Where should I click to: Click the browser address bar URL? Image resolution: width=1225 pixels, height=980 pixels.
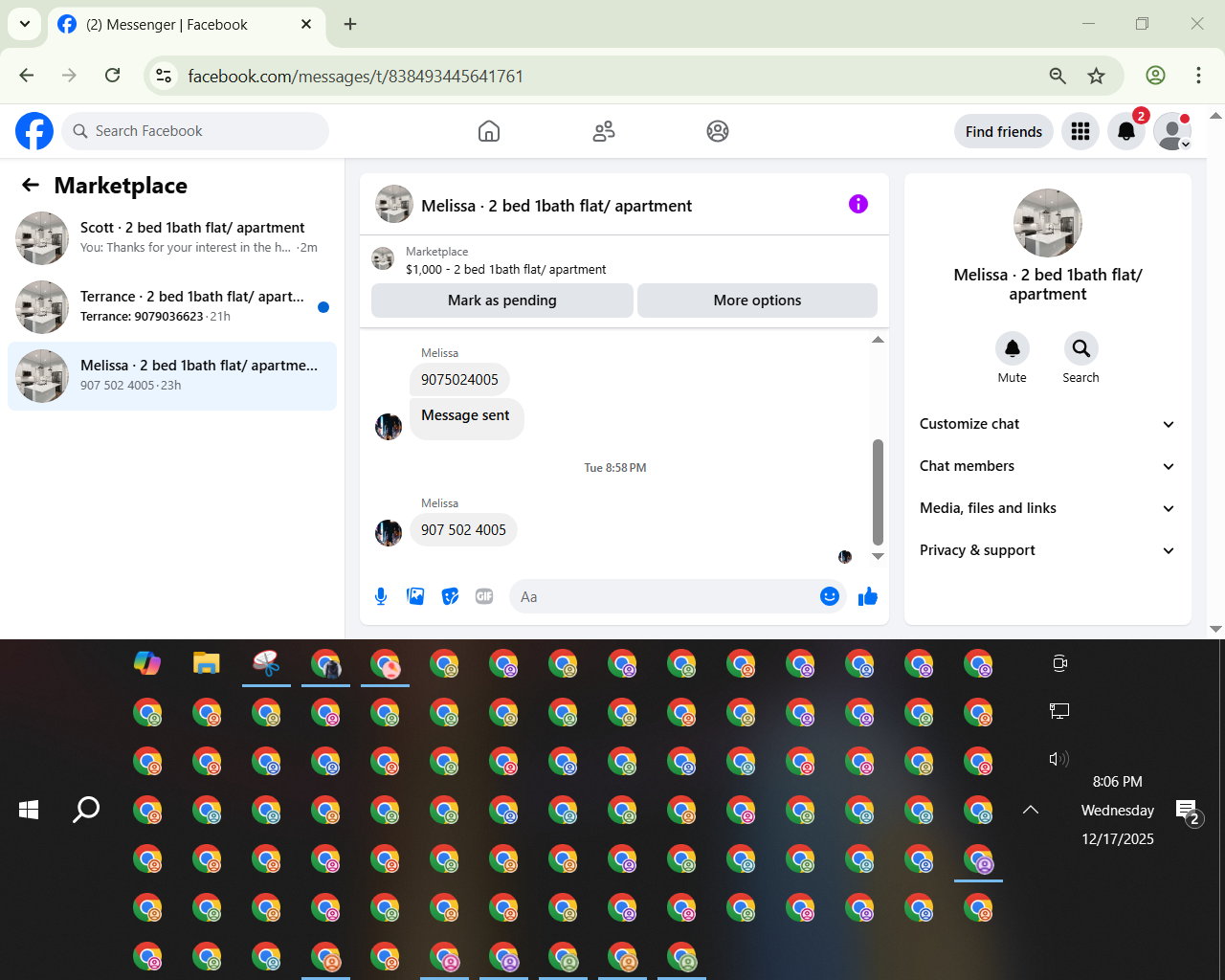click(x=355, y=76)
